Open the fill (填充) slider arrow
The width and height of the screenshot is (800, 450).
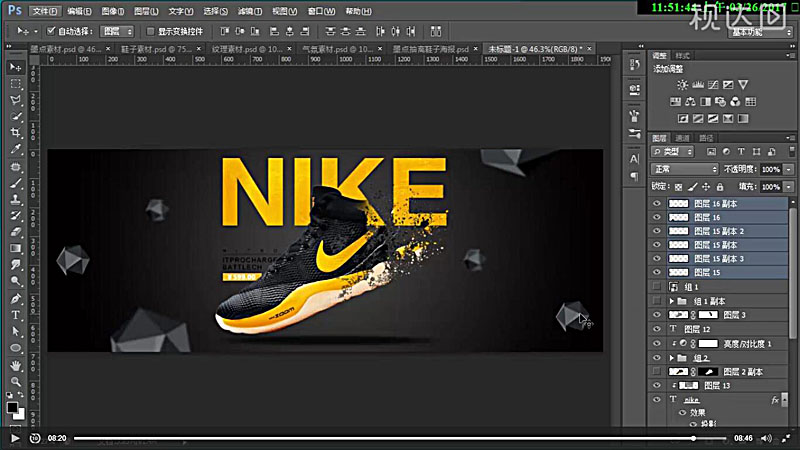789,187
